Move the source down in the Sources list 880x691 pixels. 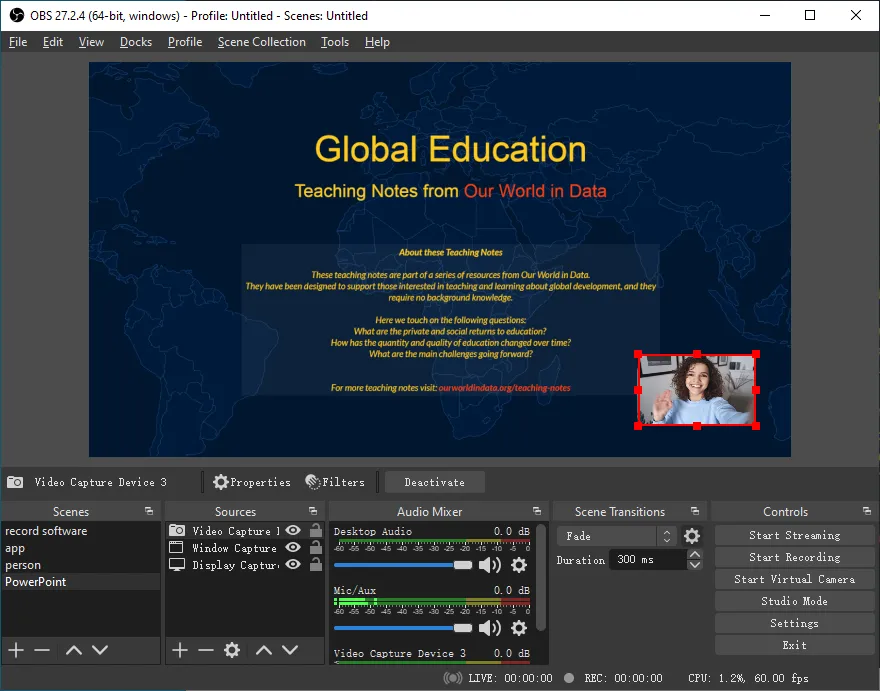pyautogui.click(x=290, y=650)
